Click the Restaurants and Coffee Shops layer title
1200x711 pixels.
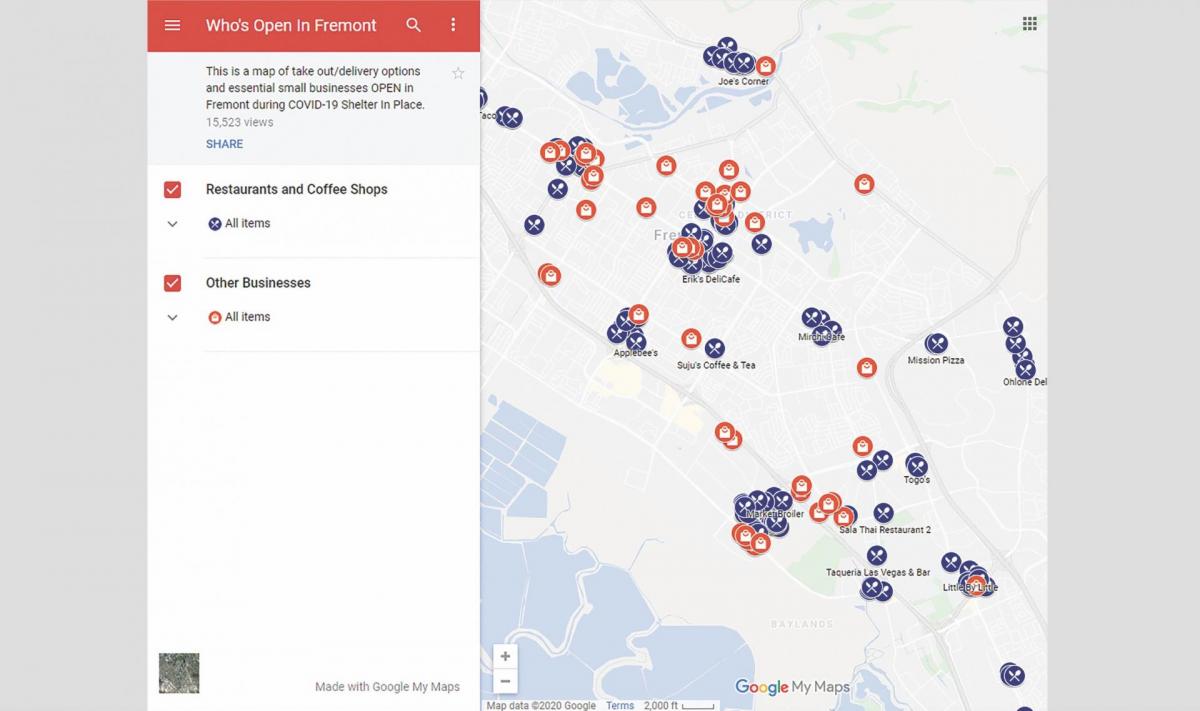pos(296,189)
